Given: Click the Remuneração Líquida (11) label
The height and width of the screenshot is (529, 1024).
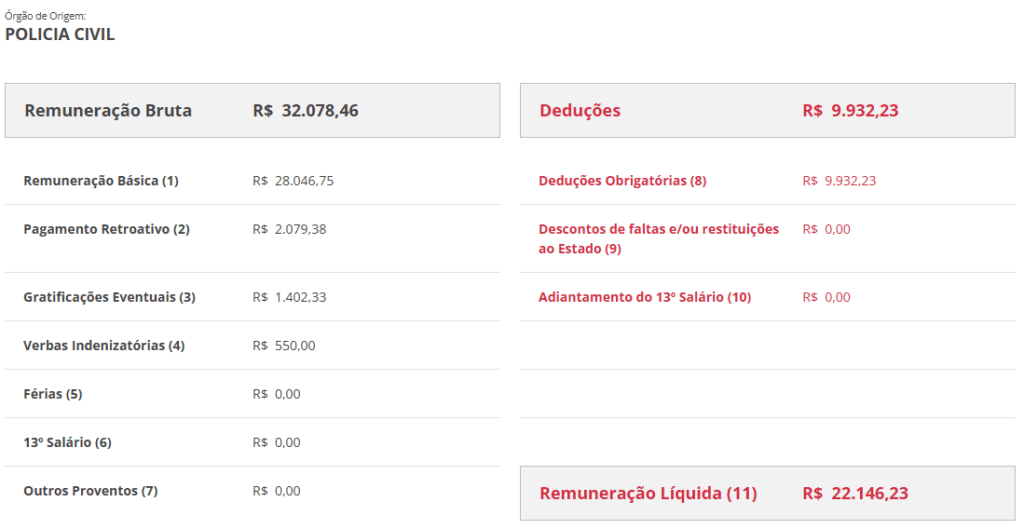Looking at the screenshot, I should pos(648,493).
